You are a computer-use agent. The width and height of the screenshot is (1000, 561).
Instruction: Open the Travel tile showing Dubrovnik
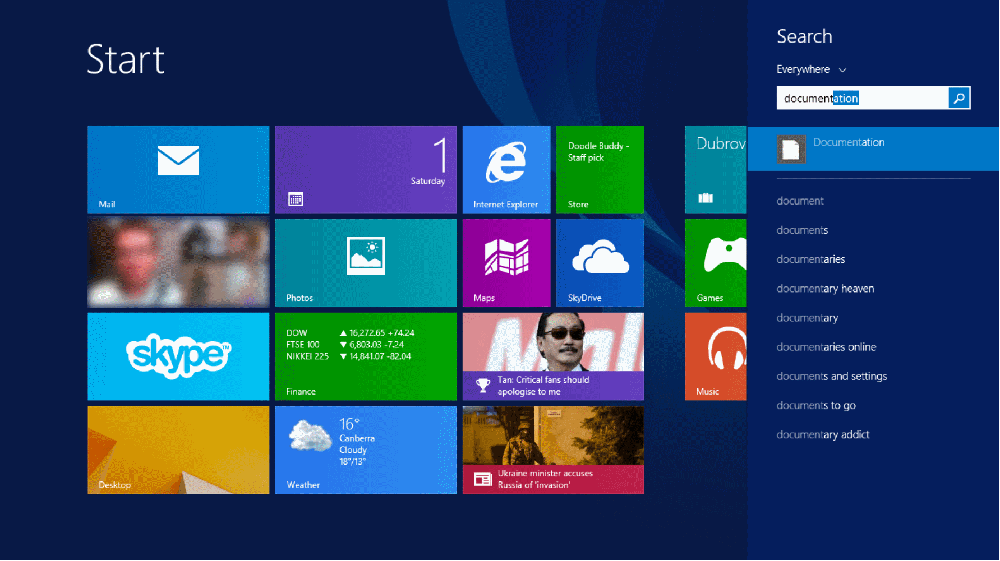point(716,170)
